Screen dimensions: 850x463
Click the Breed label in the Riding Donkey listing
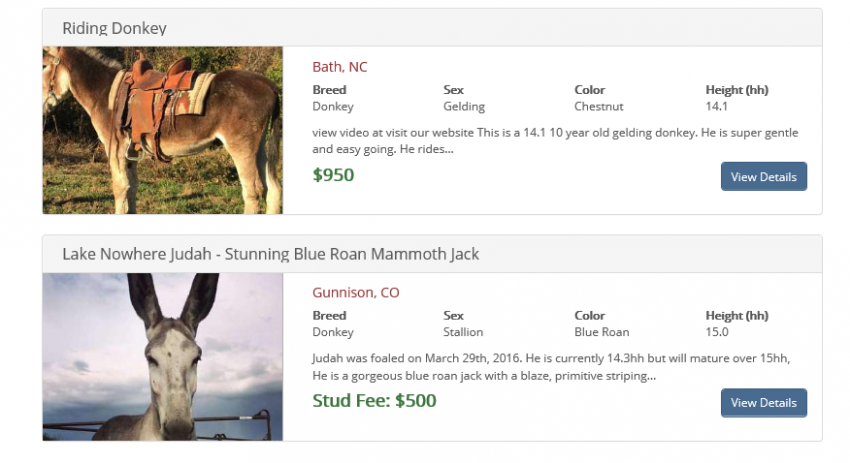(x=329, y=90)
